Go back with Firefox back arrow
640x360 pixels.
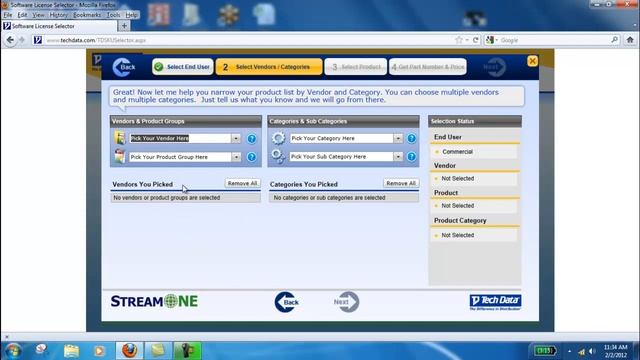pyautogui.click(x=10, y=40)
